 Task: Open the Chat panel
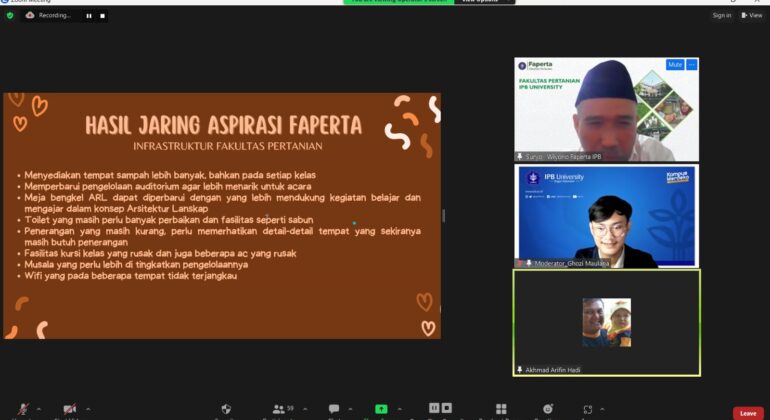tap(333, 409)
